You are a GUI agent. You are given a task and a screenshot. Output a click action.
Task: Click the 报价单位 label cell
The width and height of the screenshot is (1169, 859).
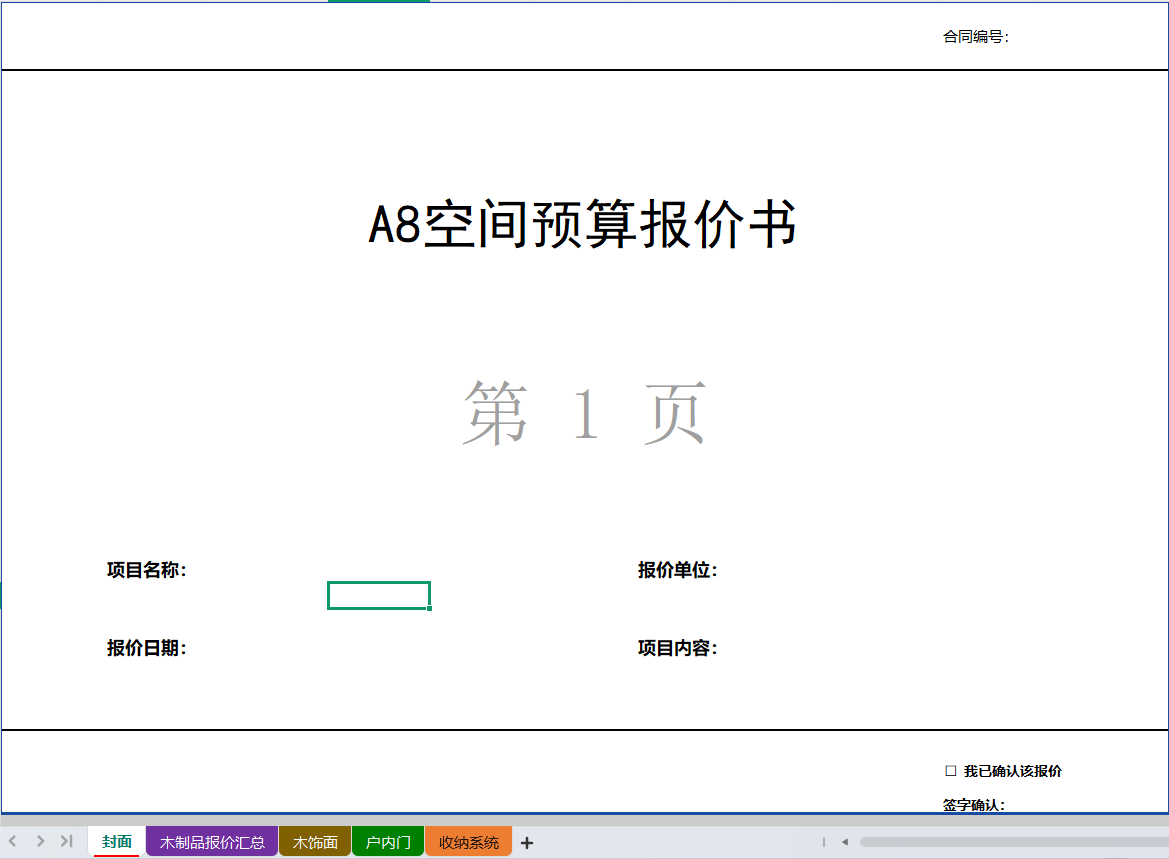tap(677, 570)
